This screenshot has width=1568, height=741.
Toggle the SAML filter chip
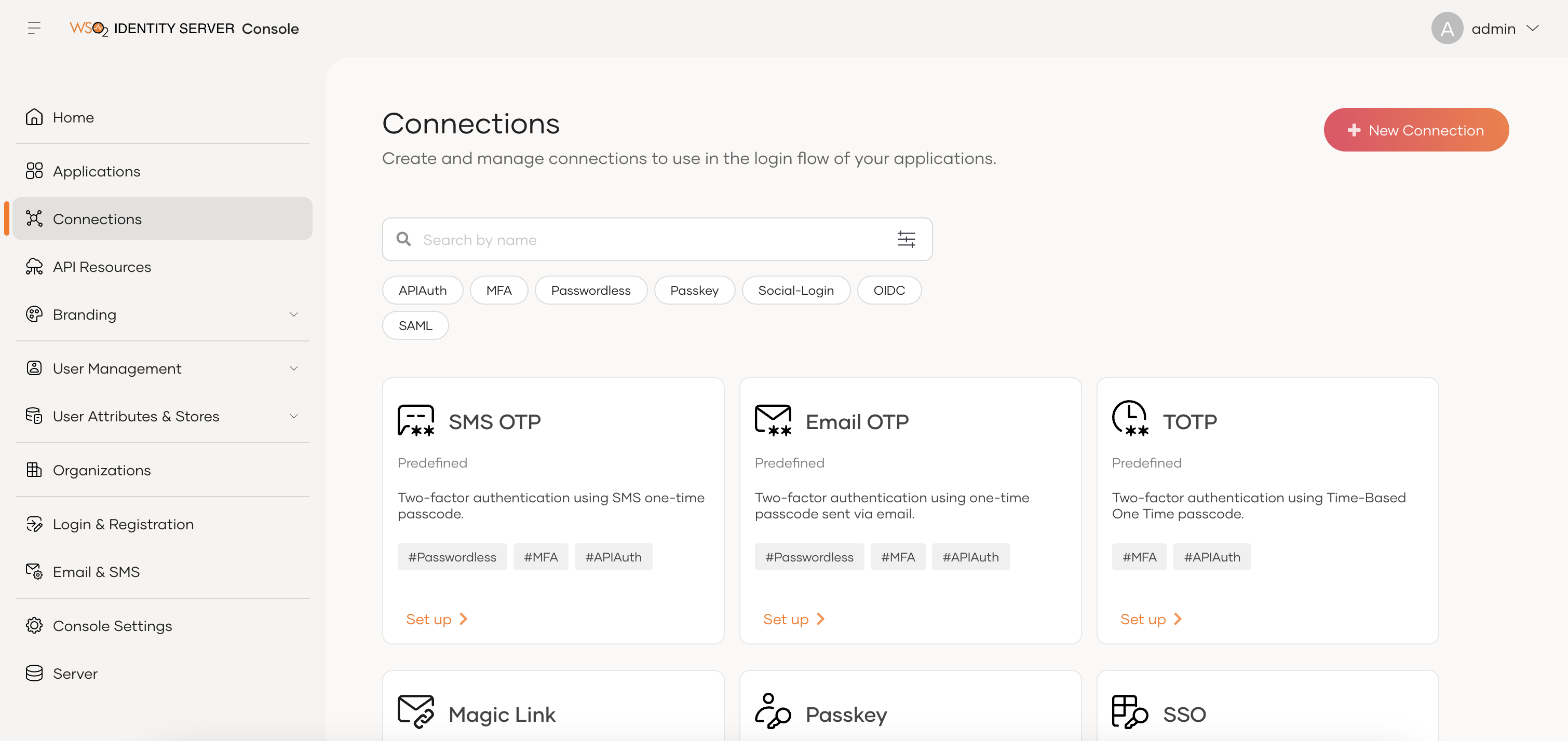pyautogui.click(x=415, y=325)
